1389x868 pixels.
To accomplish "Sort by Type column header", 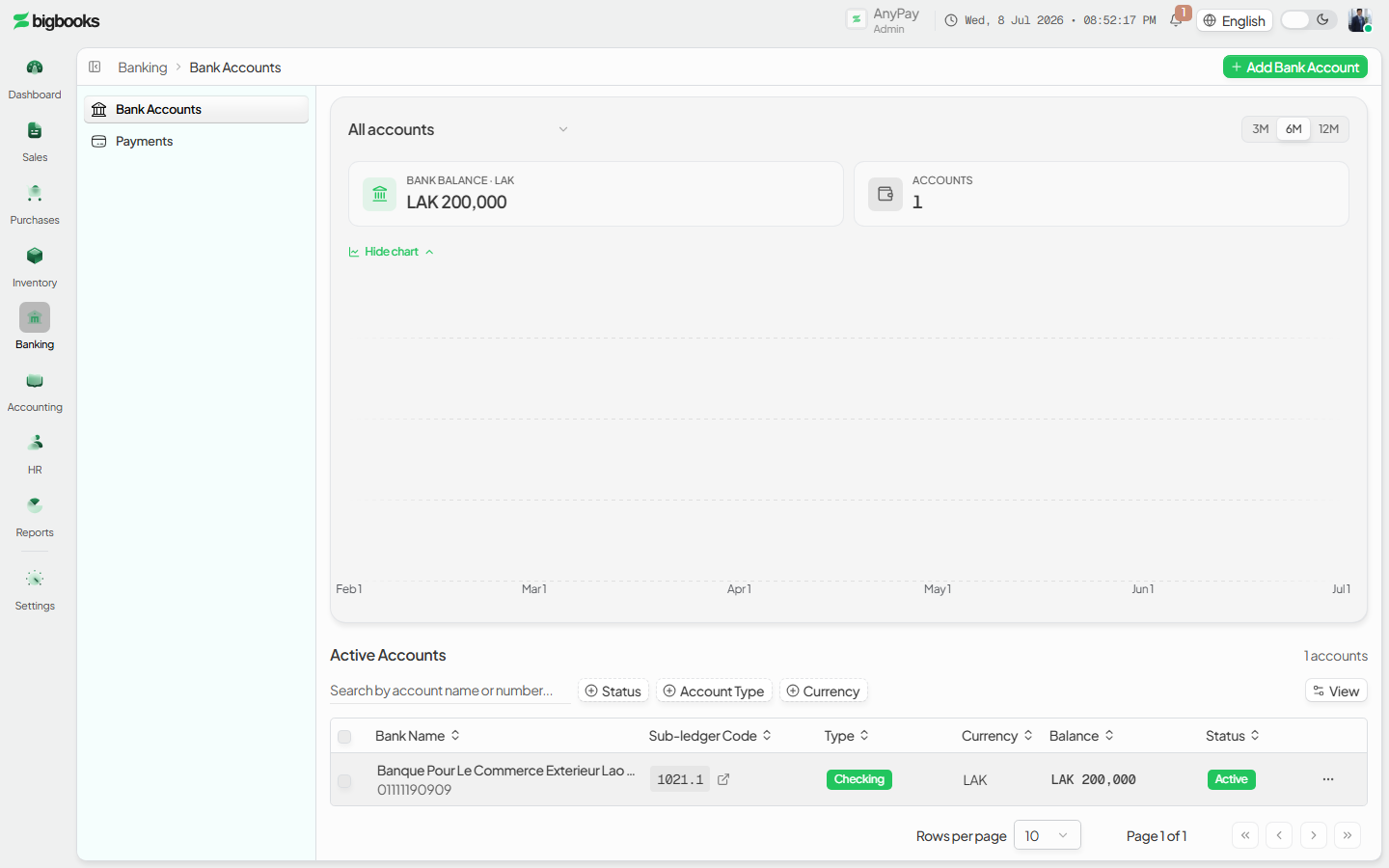I will (847, 736).
